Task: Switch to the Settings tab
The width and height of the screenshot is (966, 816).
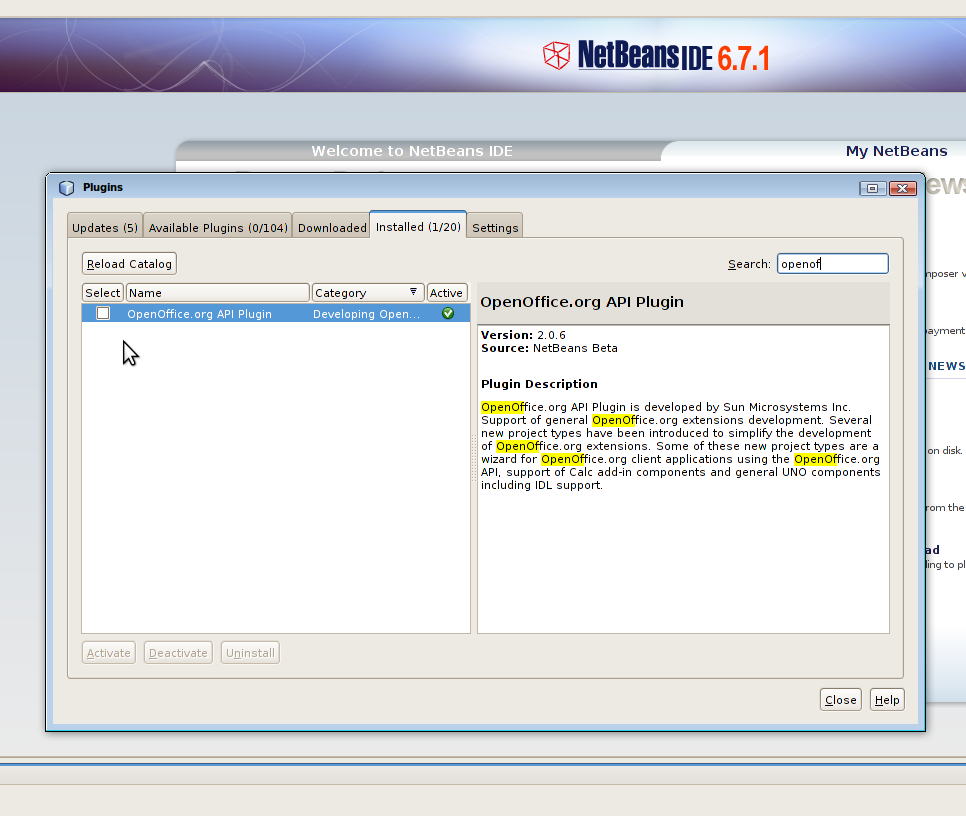Action: (x=495, y=228)
